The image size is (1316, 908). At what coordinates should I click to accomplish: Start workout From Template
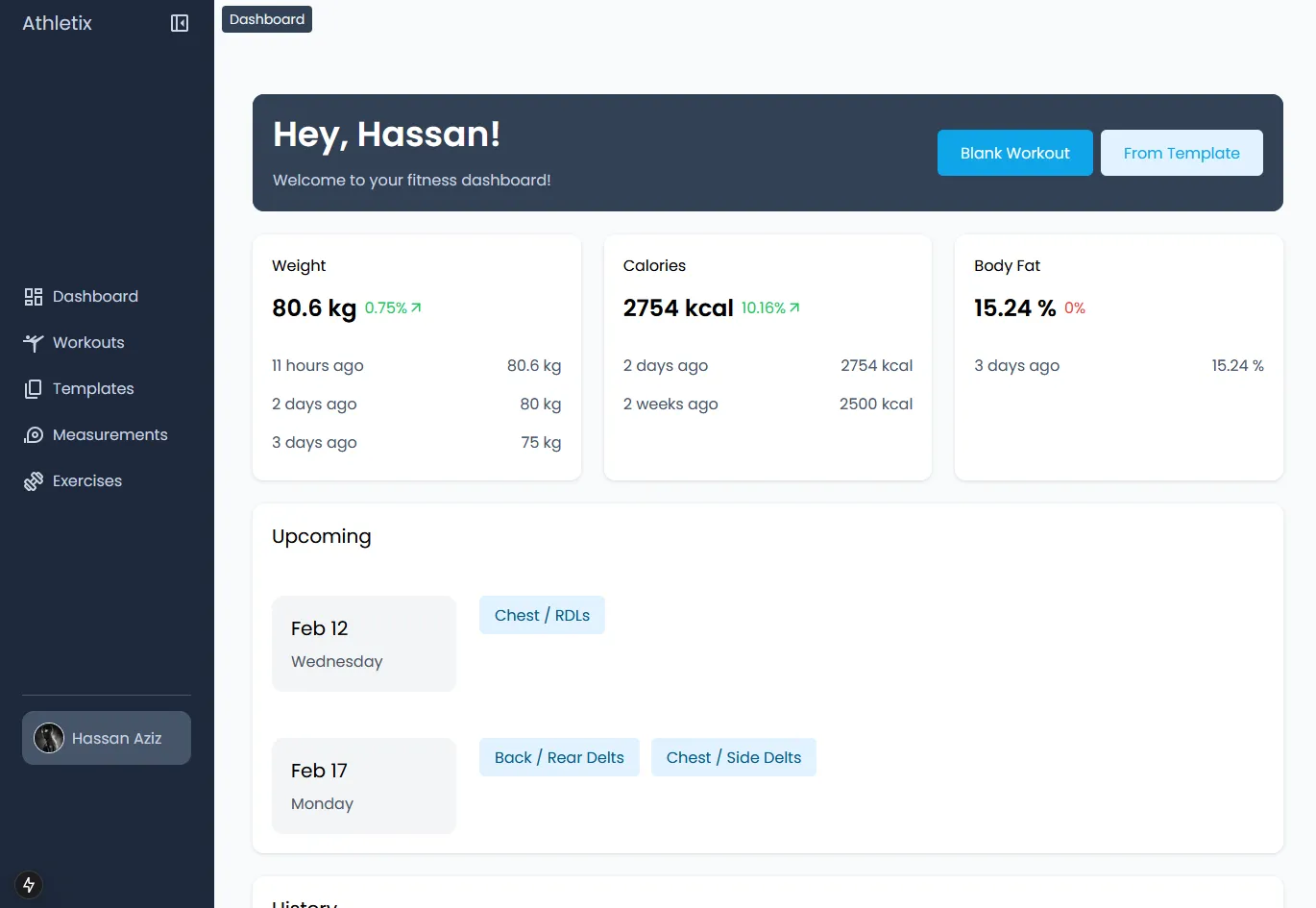(1181, 153)
